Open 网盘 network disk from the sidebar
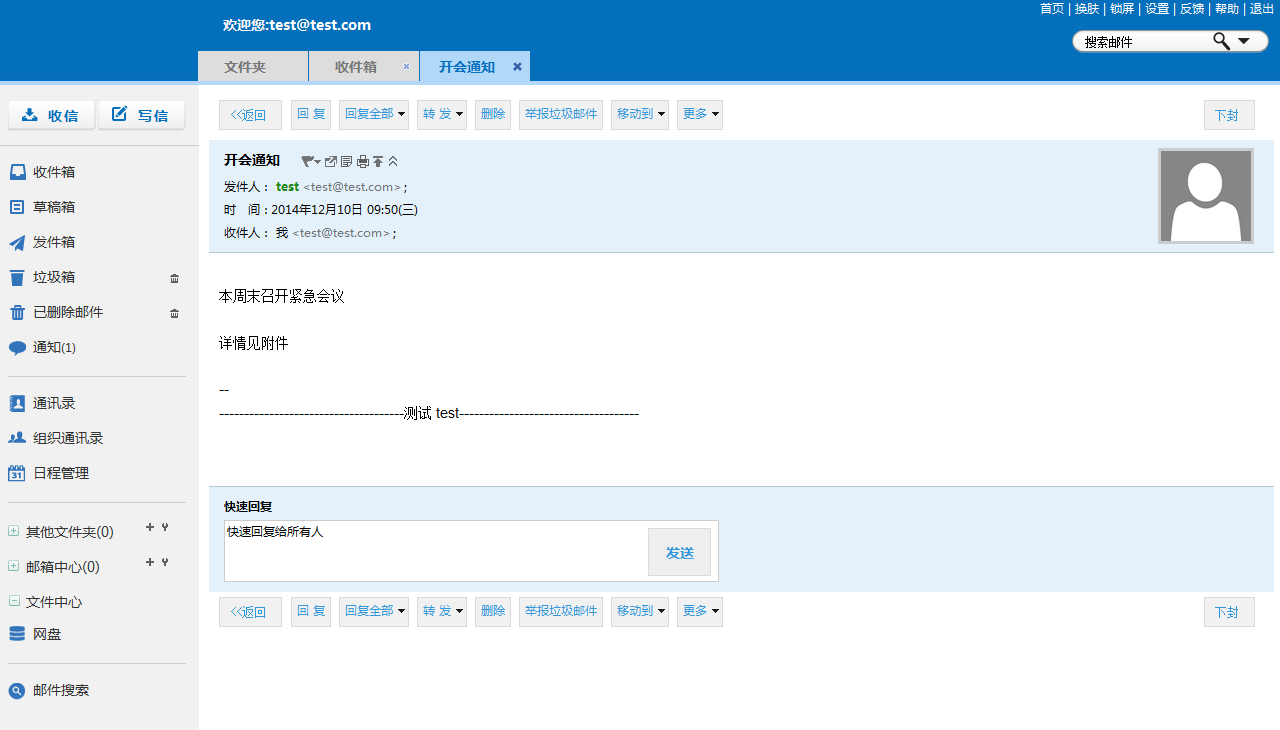Viewport: 1280px width, 730px height. (47, 634)
